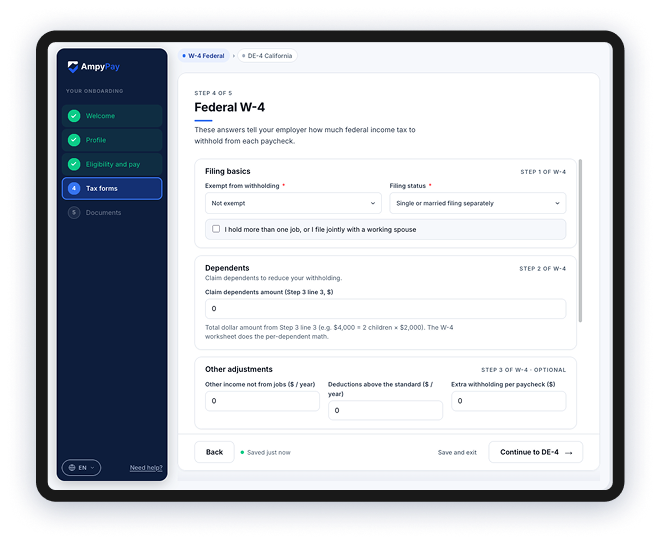Click the green saved status dot
This screenshot has width=661, height=544.
click(x=242, y=452)
